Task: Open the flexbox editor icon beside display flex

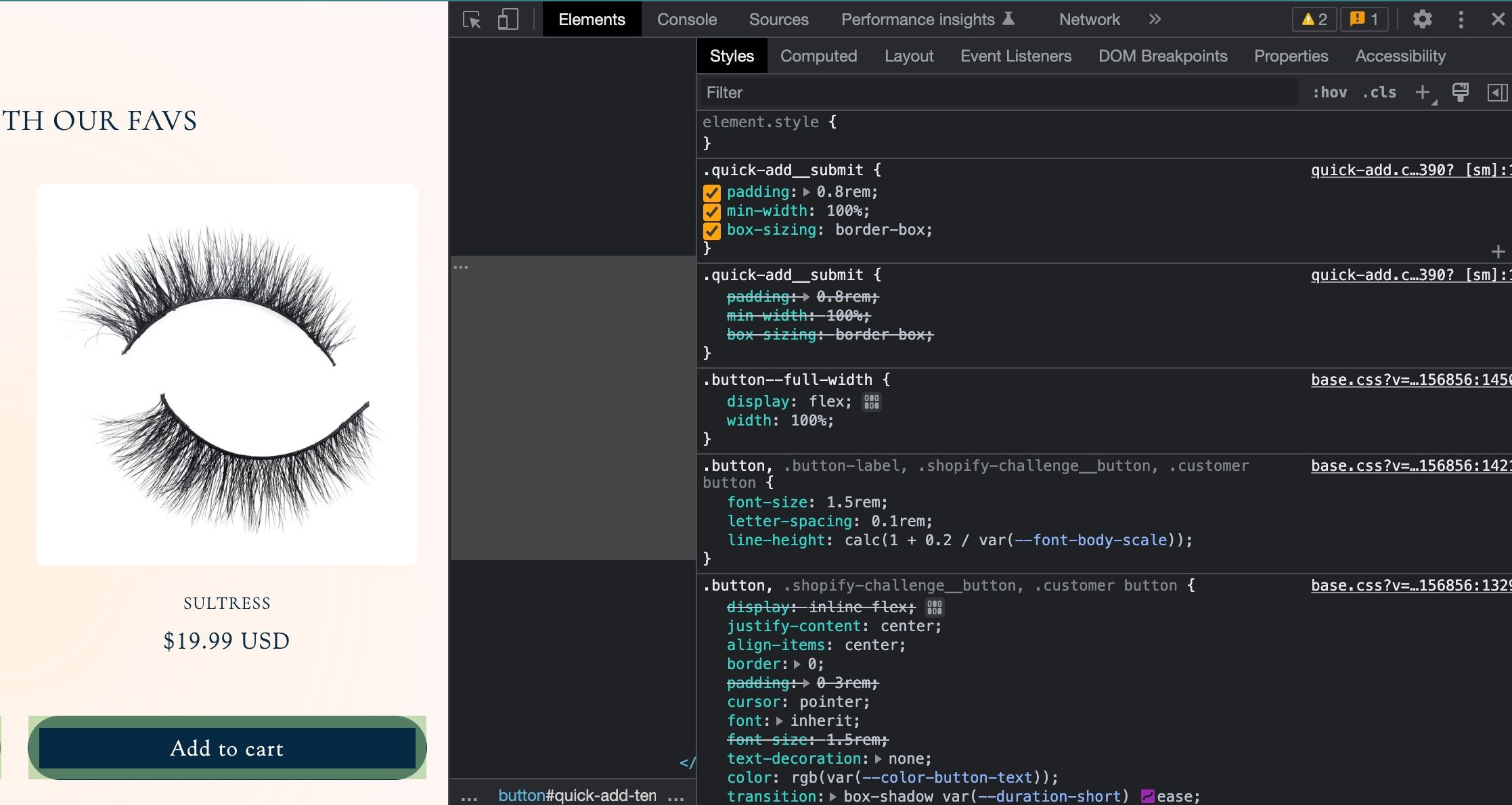Action: (872, 402)
